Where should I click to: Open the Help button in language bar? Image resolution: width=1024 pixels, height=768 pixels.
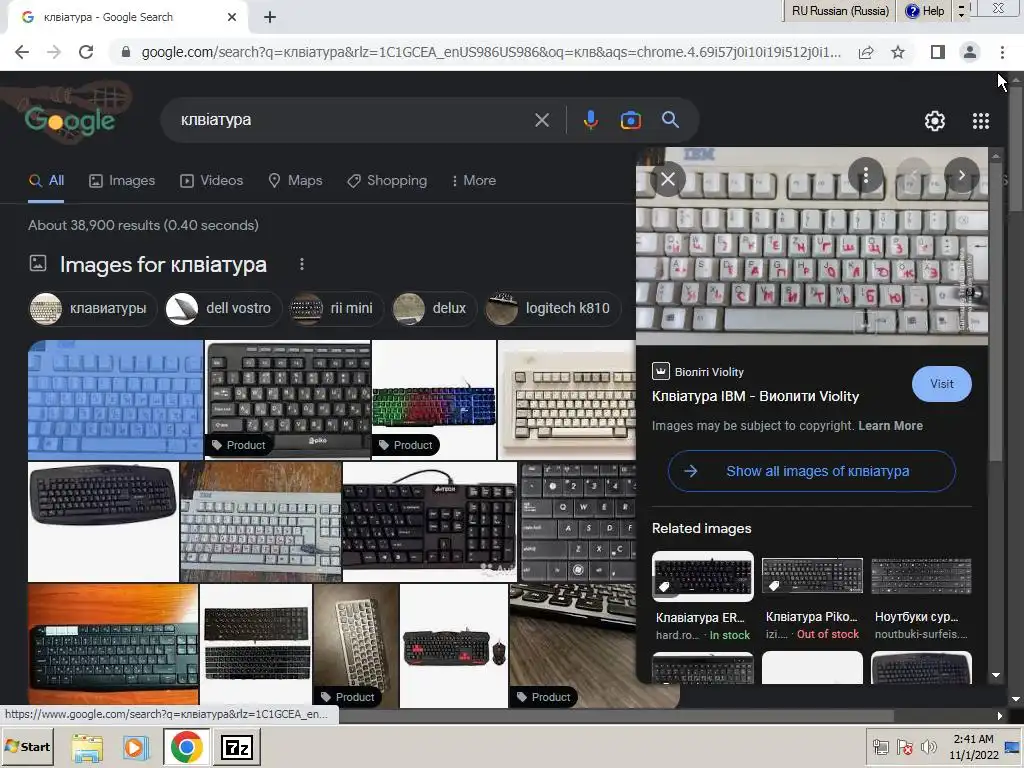pyautogui.click(x=925, y=11)
